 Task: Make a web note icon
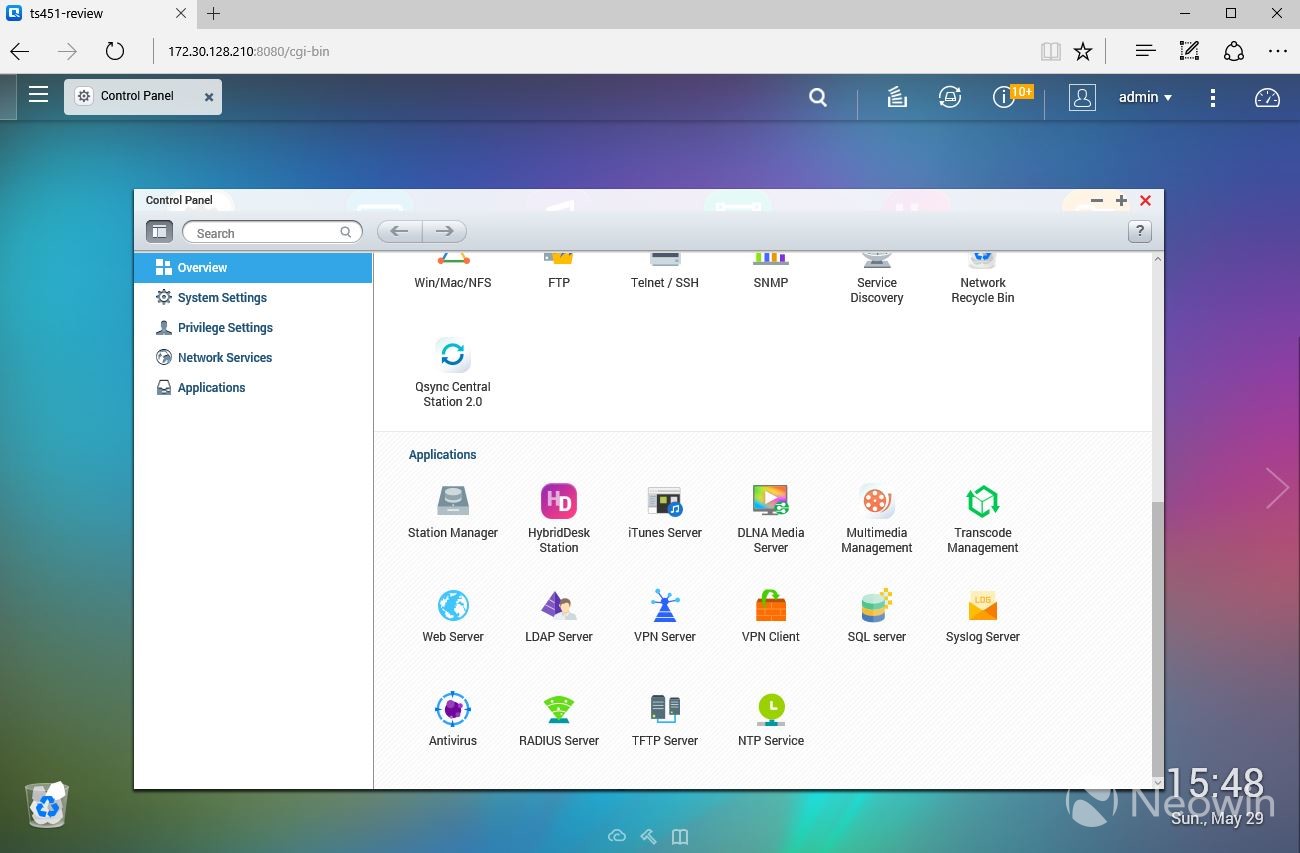click(x=1189, y=51)
